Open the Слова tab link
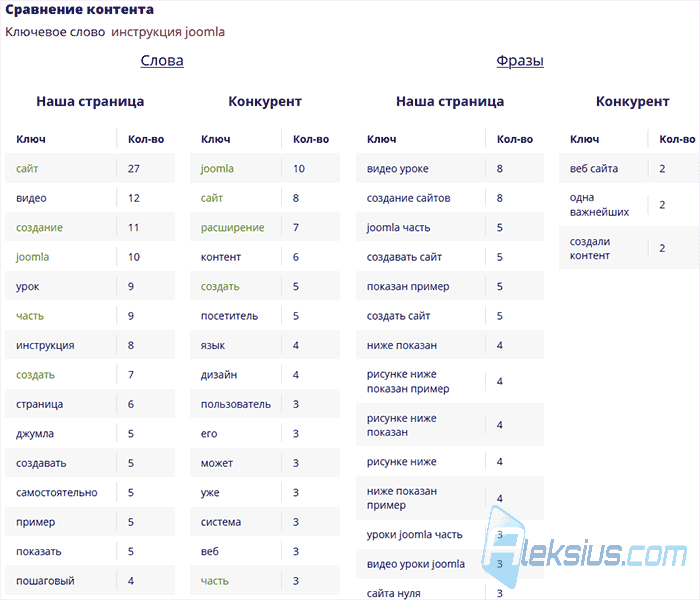 click(x=162, y=60)
